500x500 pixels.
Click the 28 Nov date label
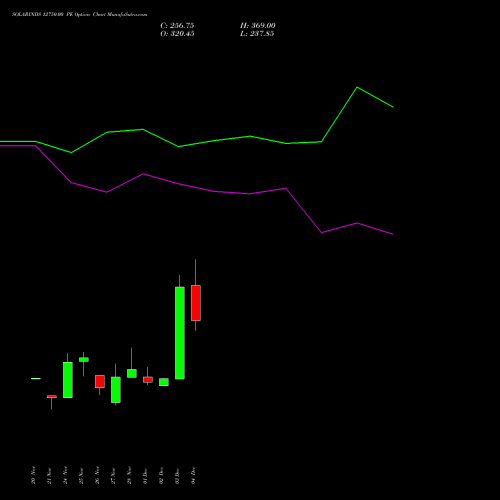129,475
